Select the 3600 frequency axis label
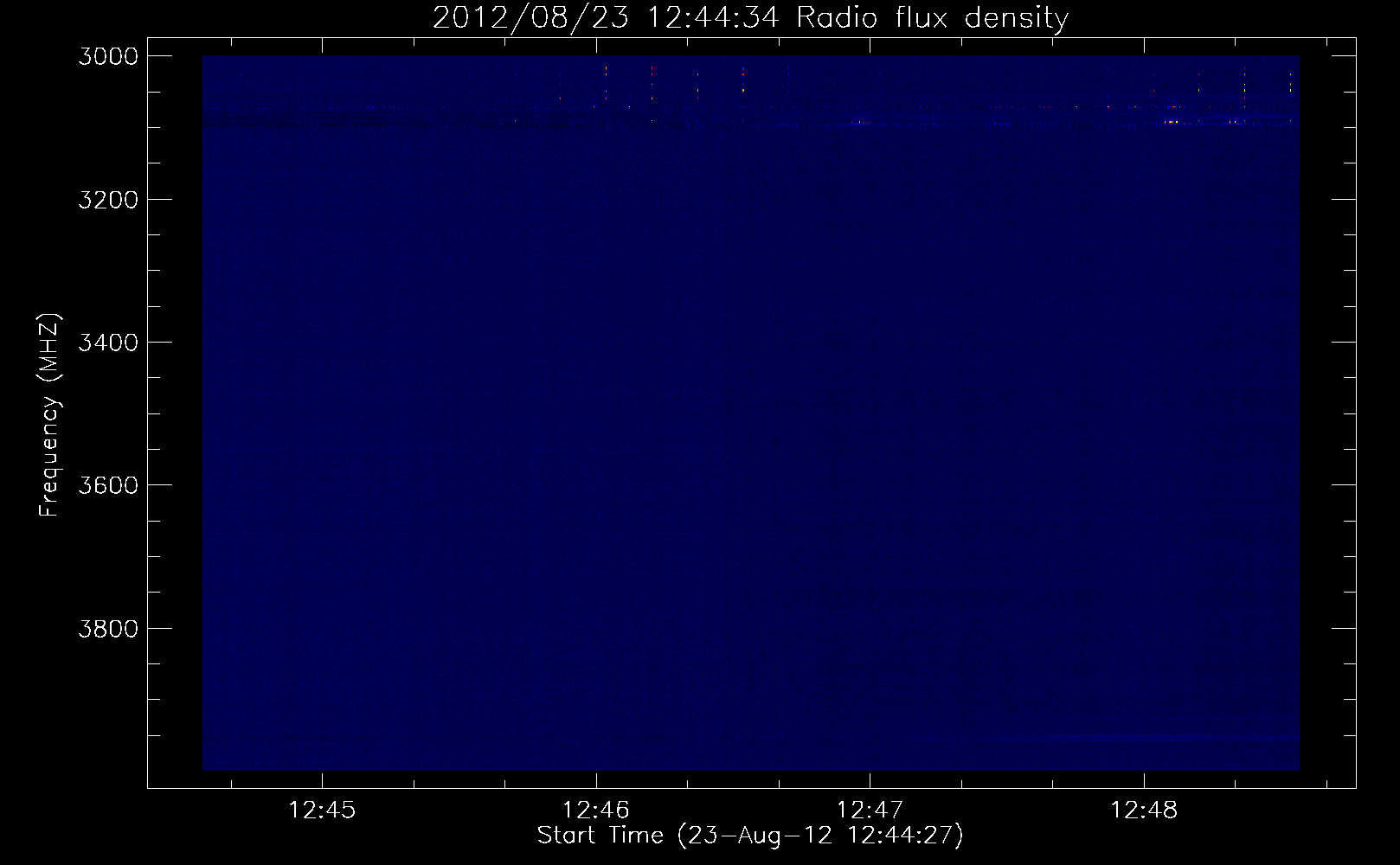1400x865 pixels. [x=108, y=485]
